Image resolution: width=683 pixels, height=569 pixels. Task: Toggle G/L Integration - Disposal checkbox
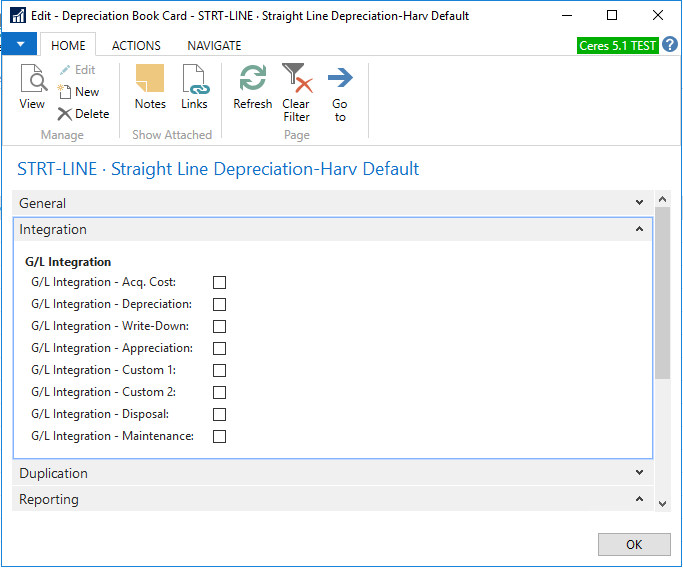point(220,415)
